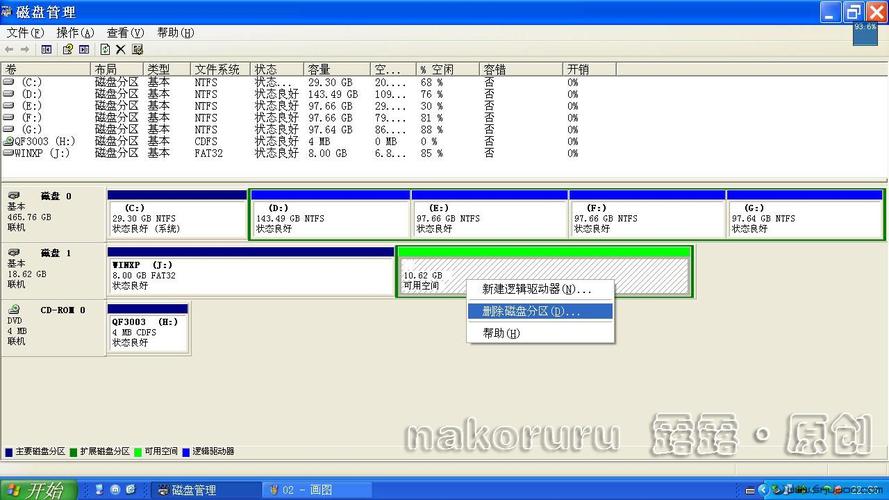This screenshot has width=889, height=500.
Task: Click the back arrow in the toolbar
Action: click(9, 49)
